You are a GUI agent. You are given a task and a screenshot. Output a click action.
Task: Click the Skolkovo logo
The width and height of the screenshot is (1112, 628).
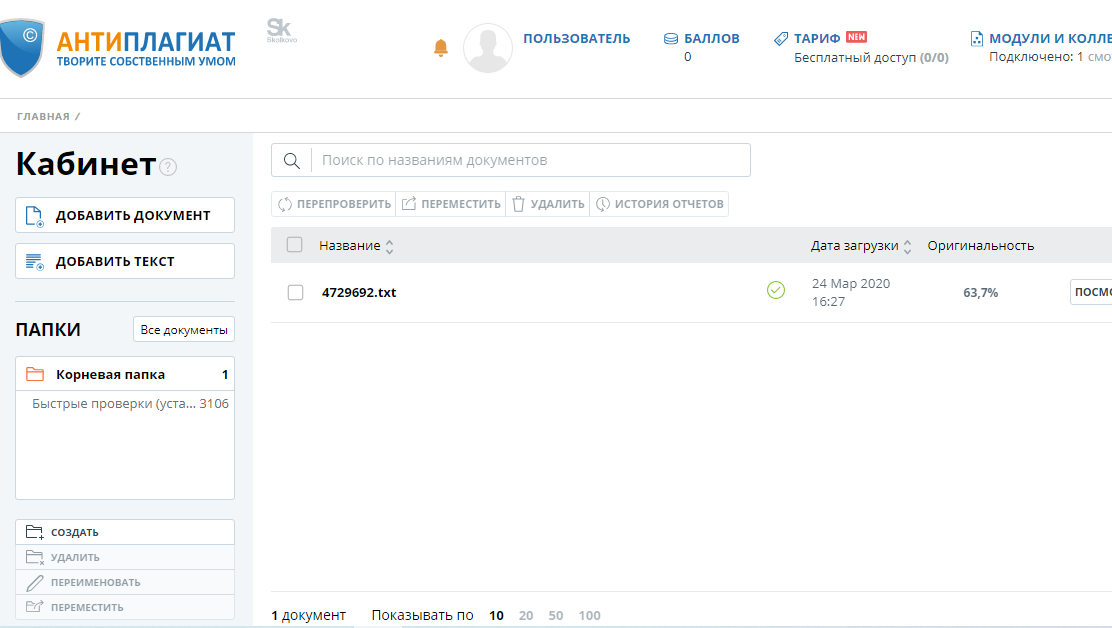coord(281,30)
